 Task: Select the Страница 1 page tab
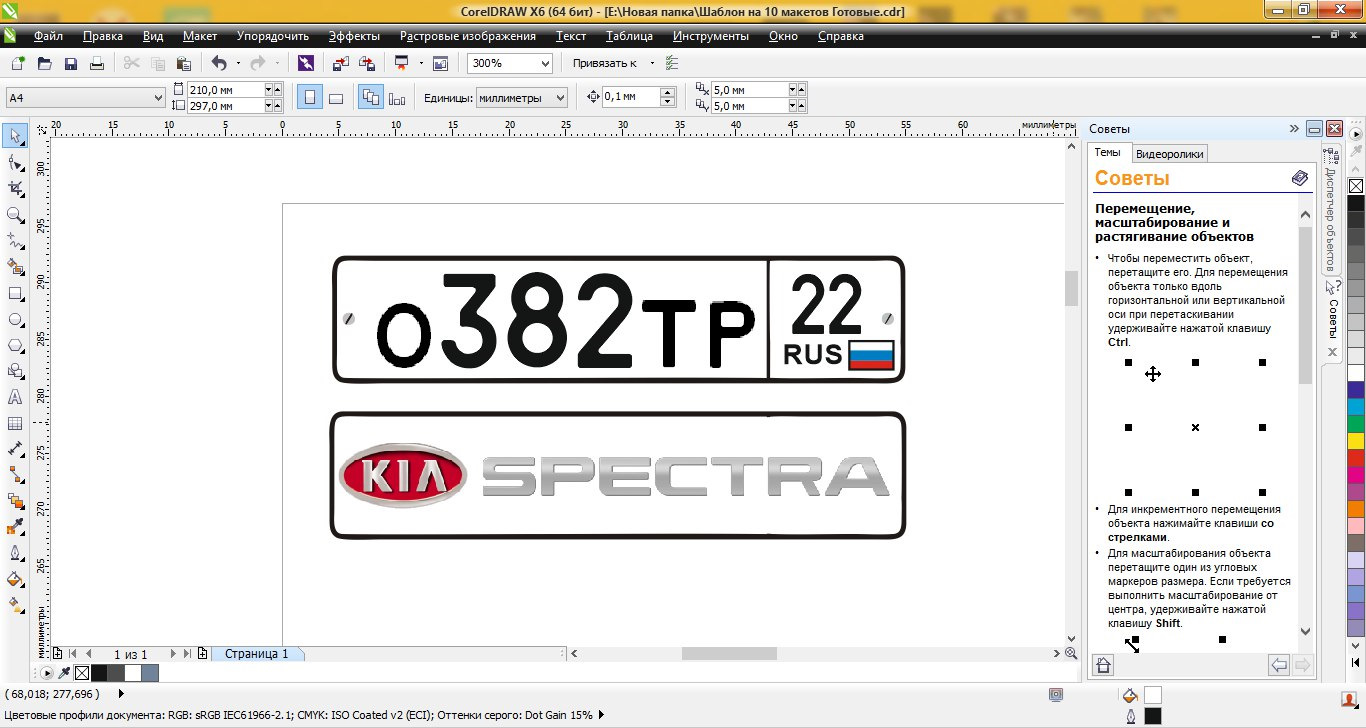pos(256,654)
